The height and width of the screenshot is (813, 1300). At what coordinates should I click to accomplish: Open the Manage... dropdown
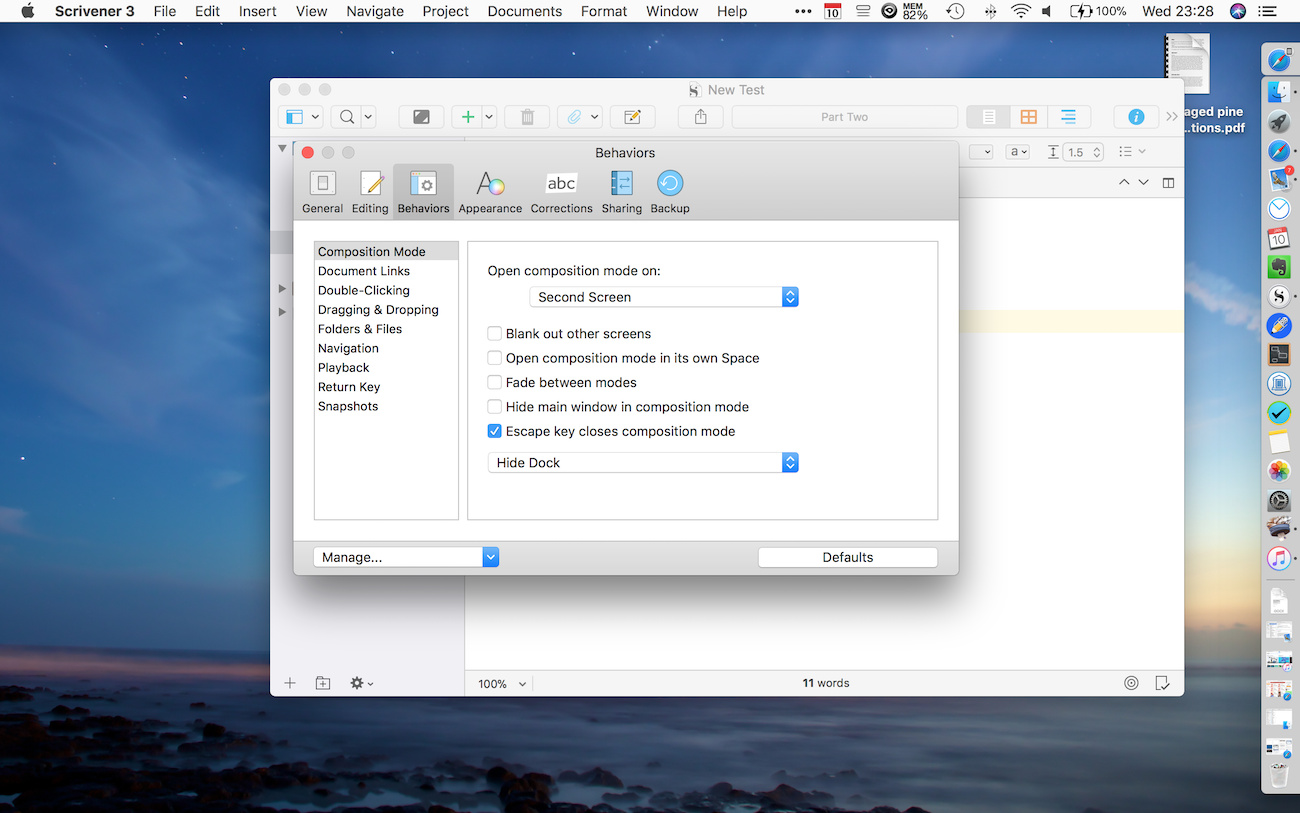406,557
